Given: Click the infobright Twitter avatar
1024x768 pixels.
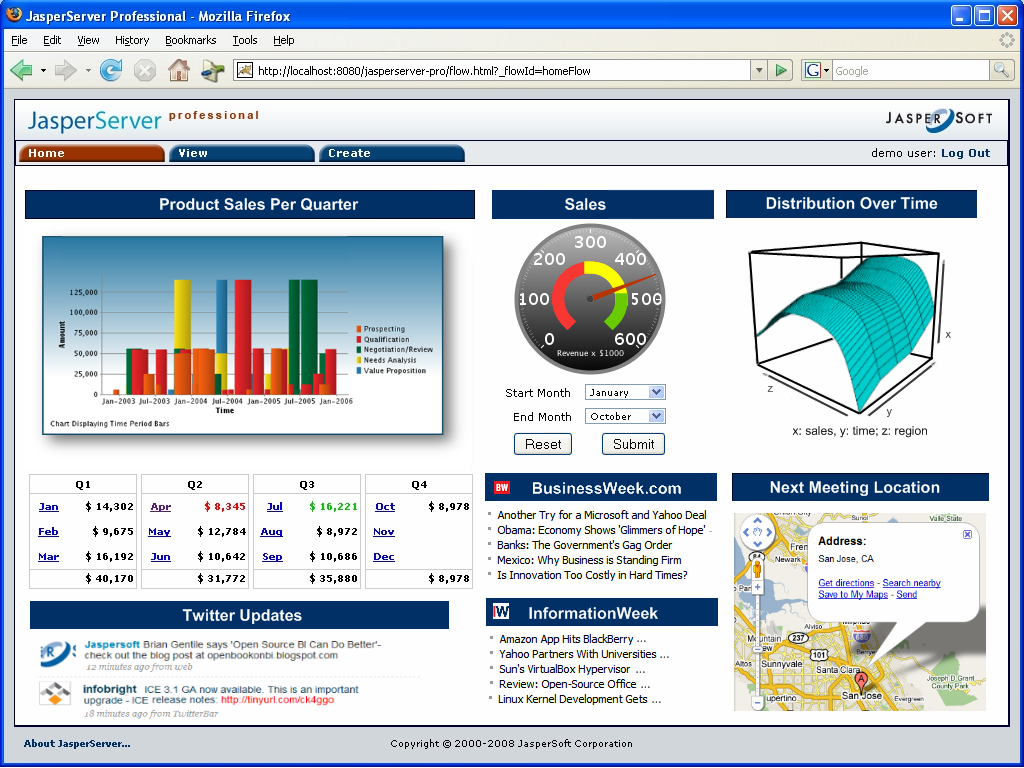Looking at the screenshot, I should coord(55,694).
